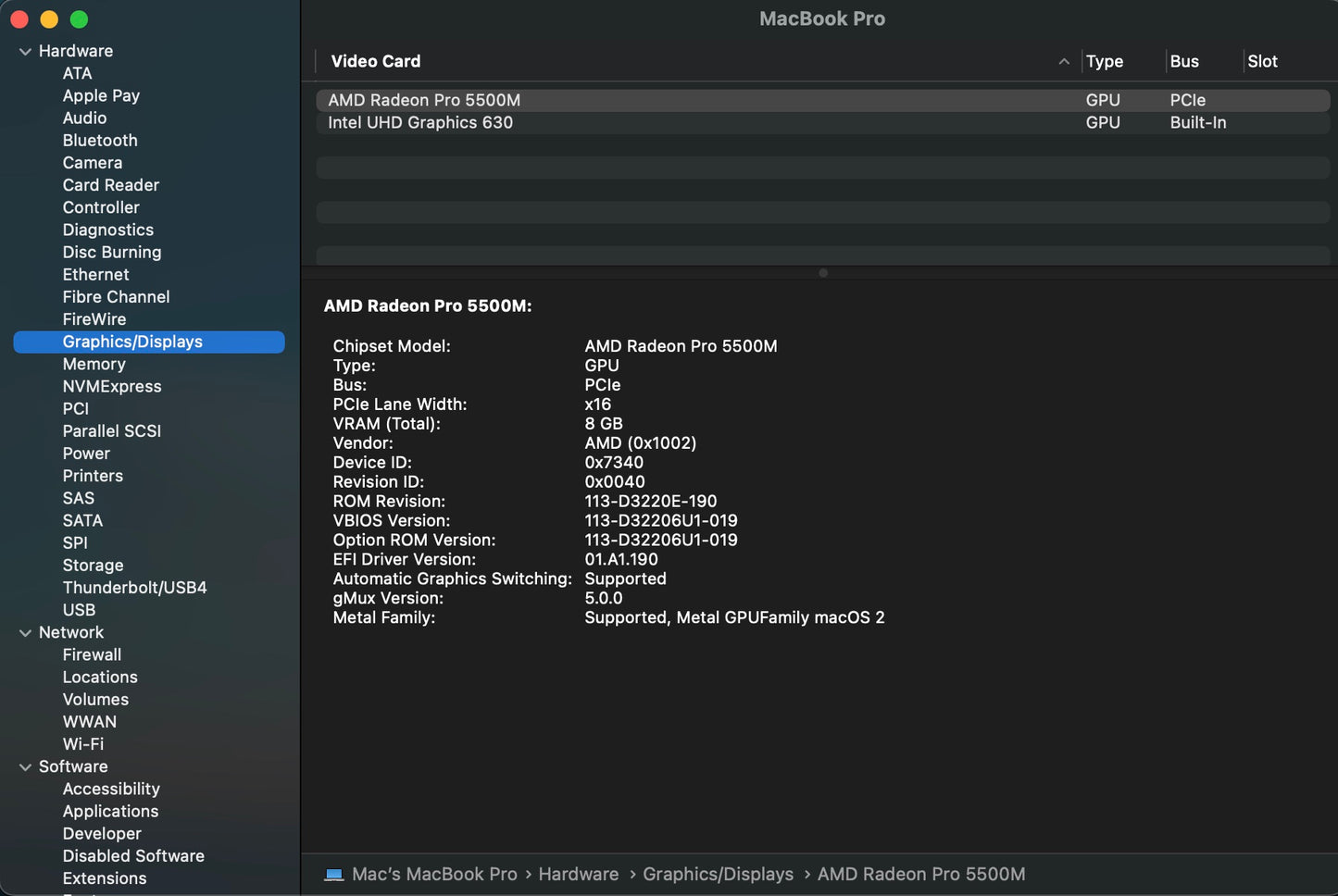This screenshot has width=1338, height=896.
Task: Select the Intel UHD Graphics 630 row
Action: 420,123
